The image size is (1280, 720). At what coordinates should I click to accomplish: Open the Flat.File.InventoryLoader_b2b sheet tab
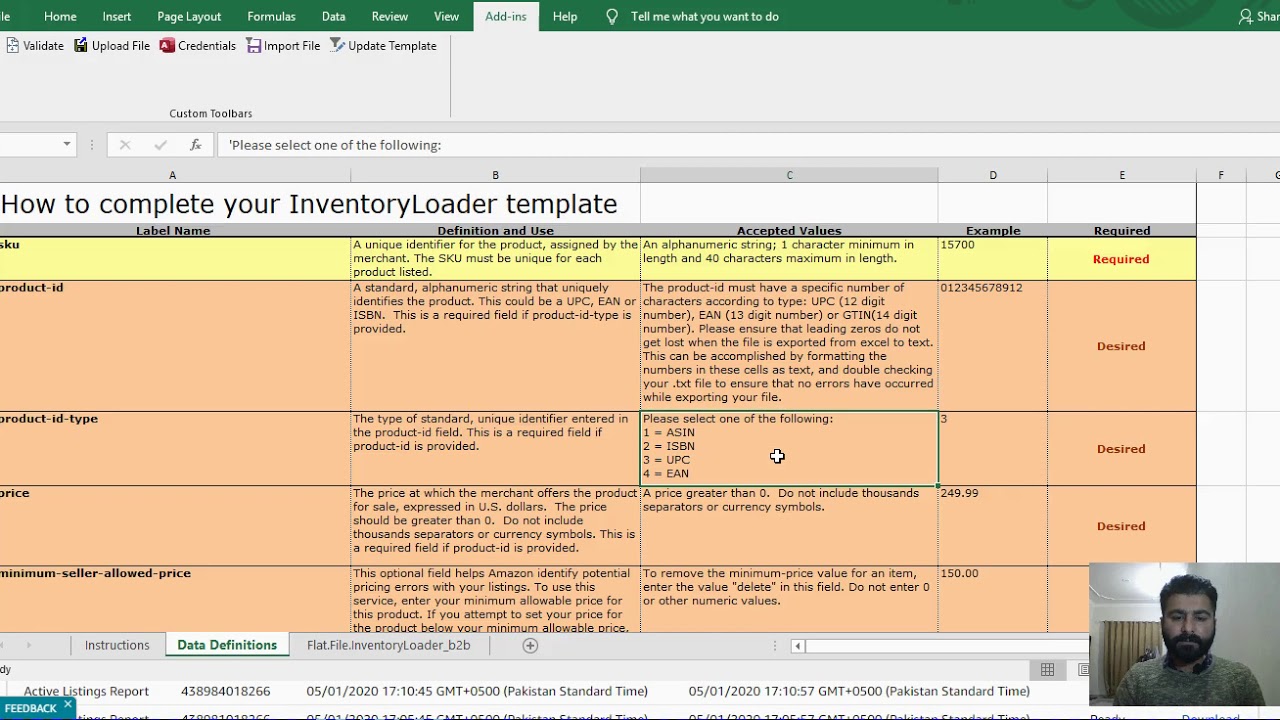point(388,646)
